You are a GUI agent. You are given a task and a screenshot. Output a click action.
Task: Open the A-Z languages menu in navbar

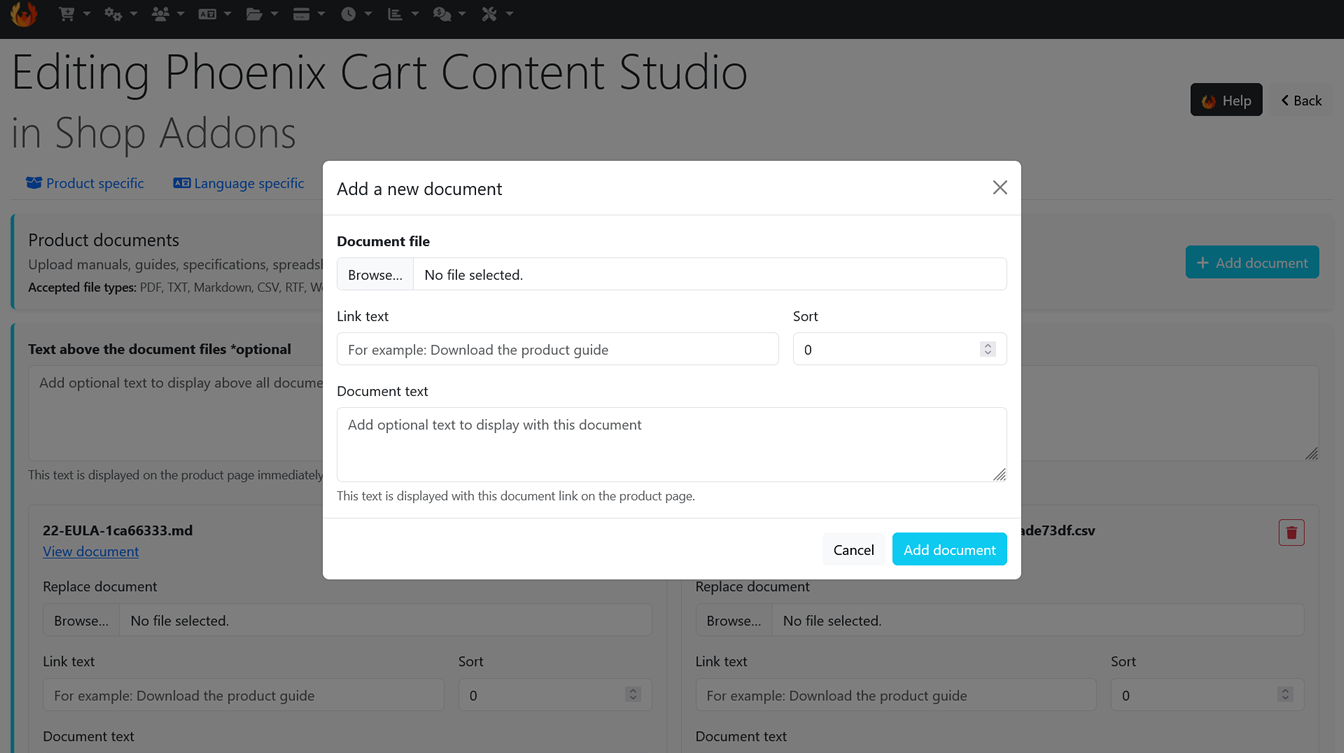click(215, 14)
